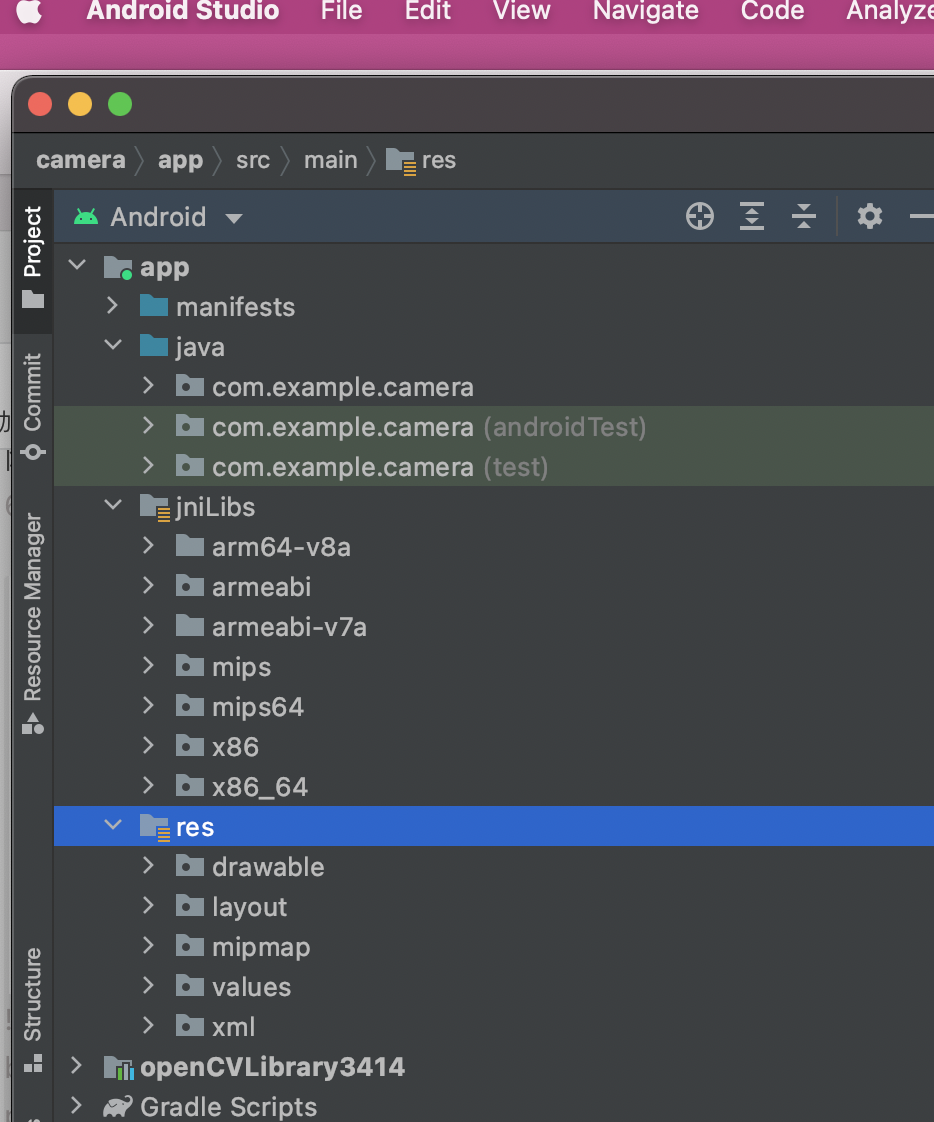Expand the com.example.camera main package
The width and height of the screenshot is (934, 1122).
(148, 386)
